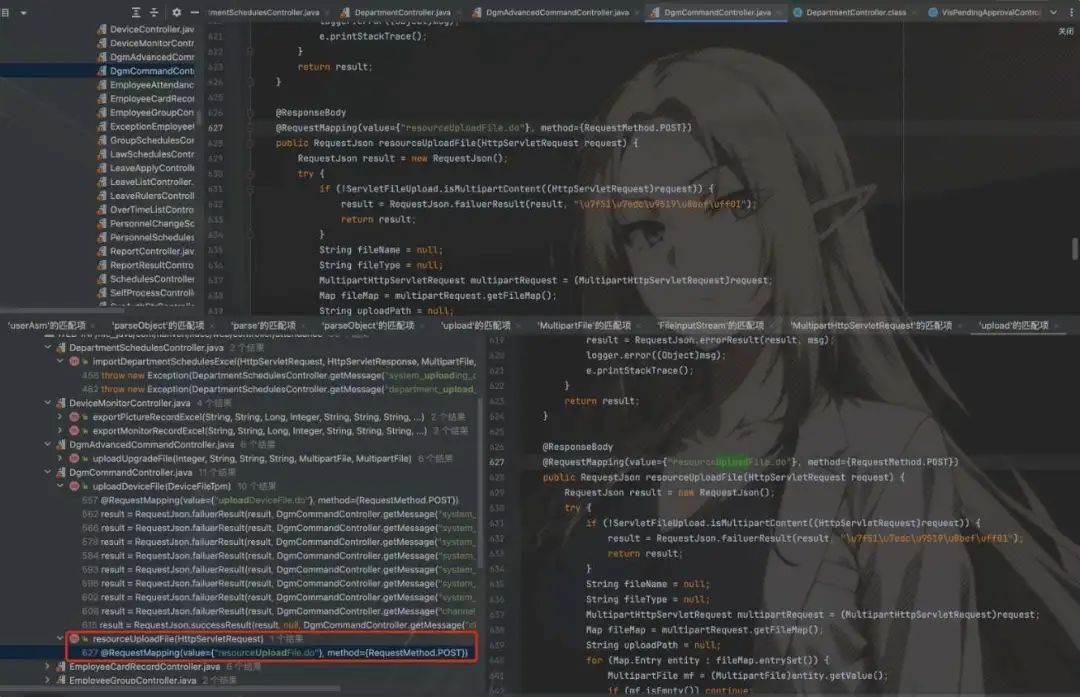Select line 615 successResult search result

pos(279,625)
